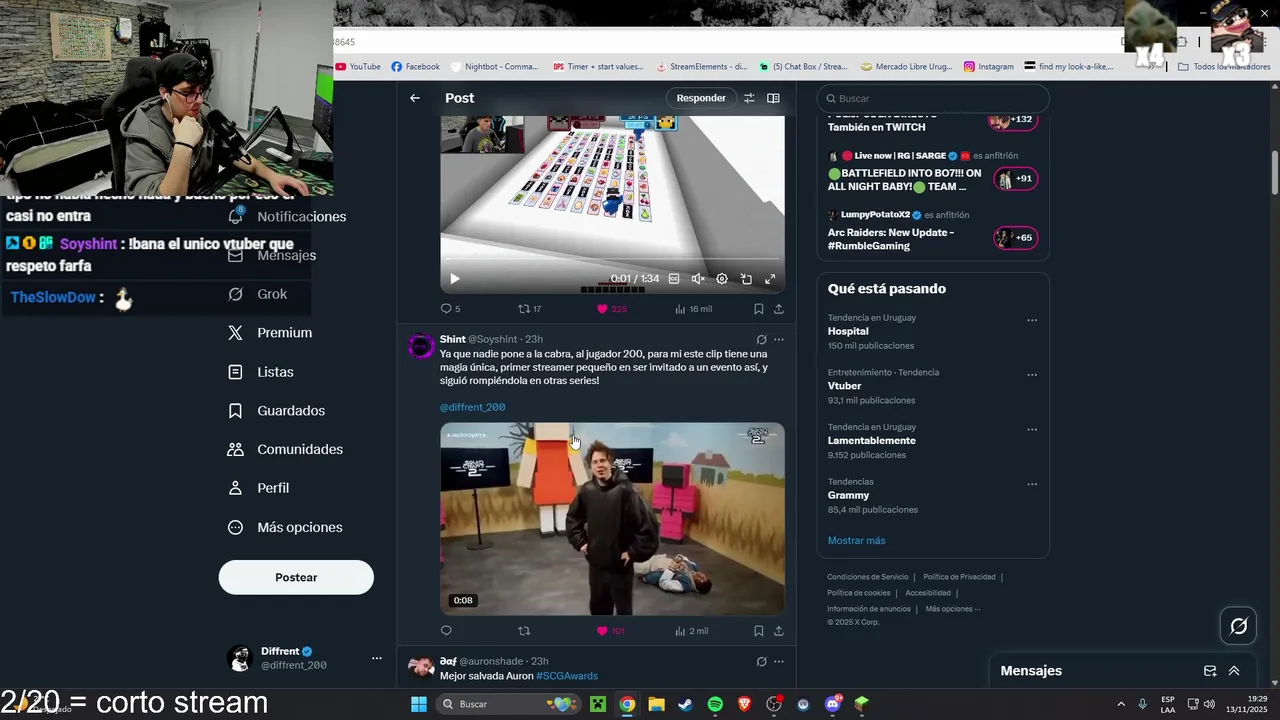This screenshot has width=1280, height=720.
Task: Open more options for Lamentablemente trend
Action: pyautogui.click(x=1032, y=430)
